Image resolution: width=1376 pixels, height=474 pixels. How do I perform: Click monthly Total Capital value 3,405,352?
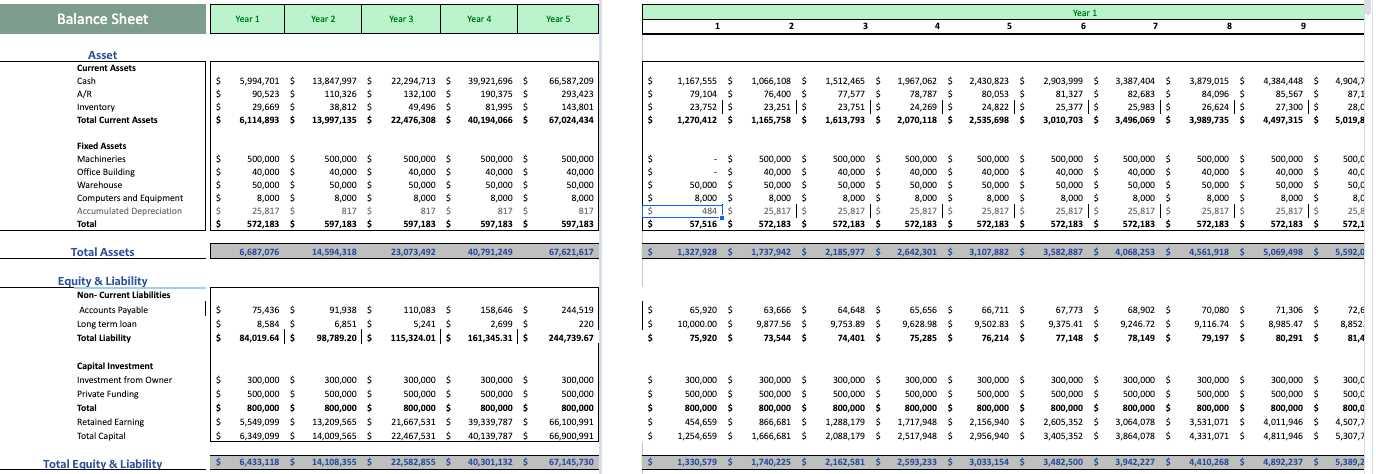(x=1070, y=436)
